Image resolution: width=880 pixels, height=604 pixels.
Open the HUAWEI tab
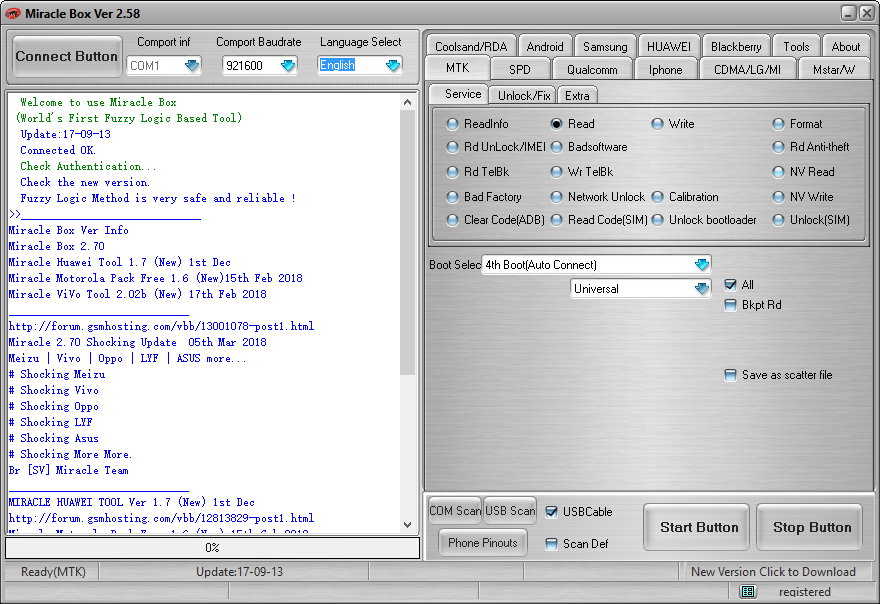(x=669, y=46)
